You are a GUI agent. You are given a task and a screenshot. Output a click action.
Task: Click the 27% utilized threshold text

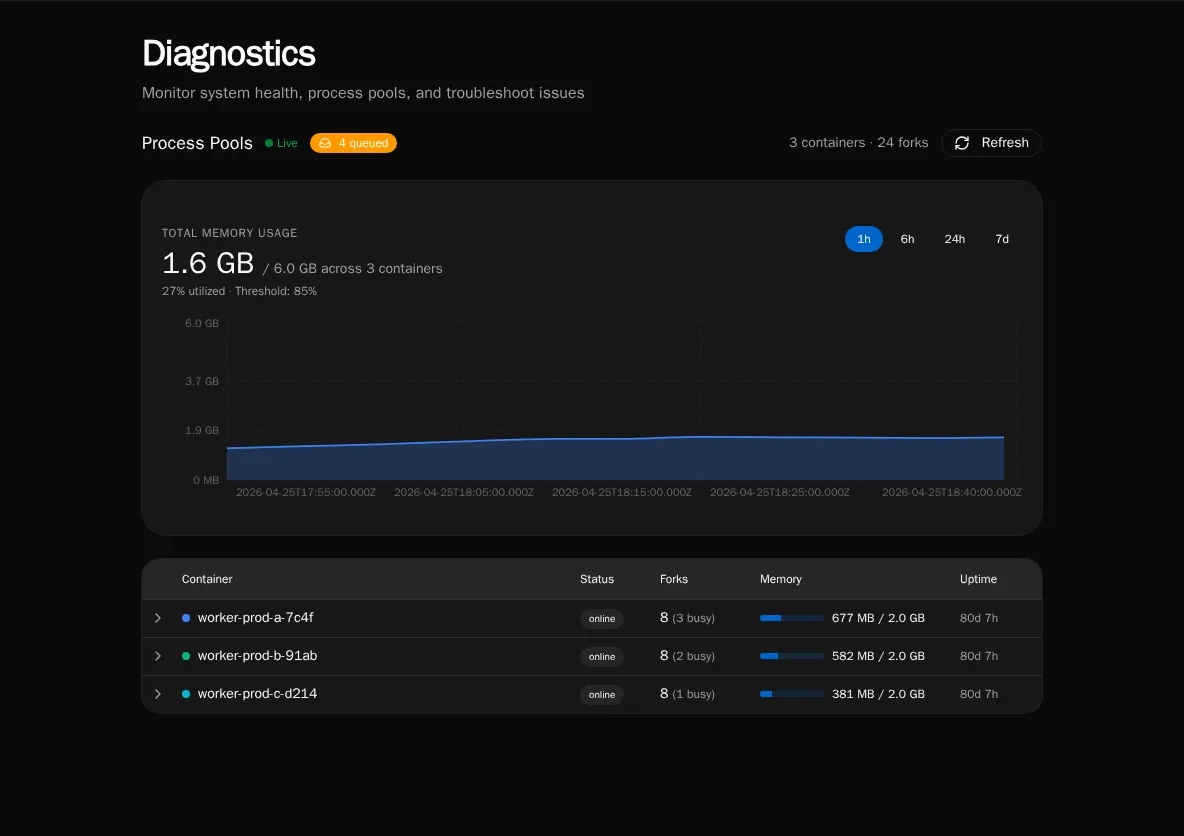pos(239,291)
